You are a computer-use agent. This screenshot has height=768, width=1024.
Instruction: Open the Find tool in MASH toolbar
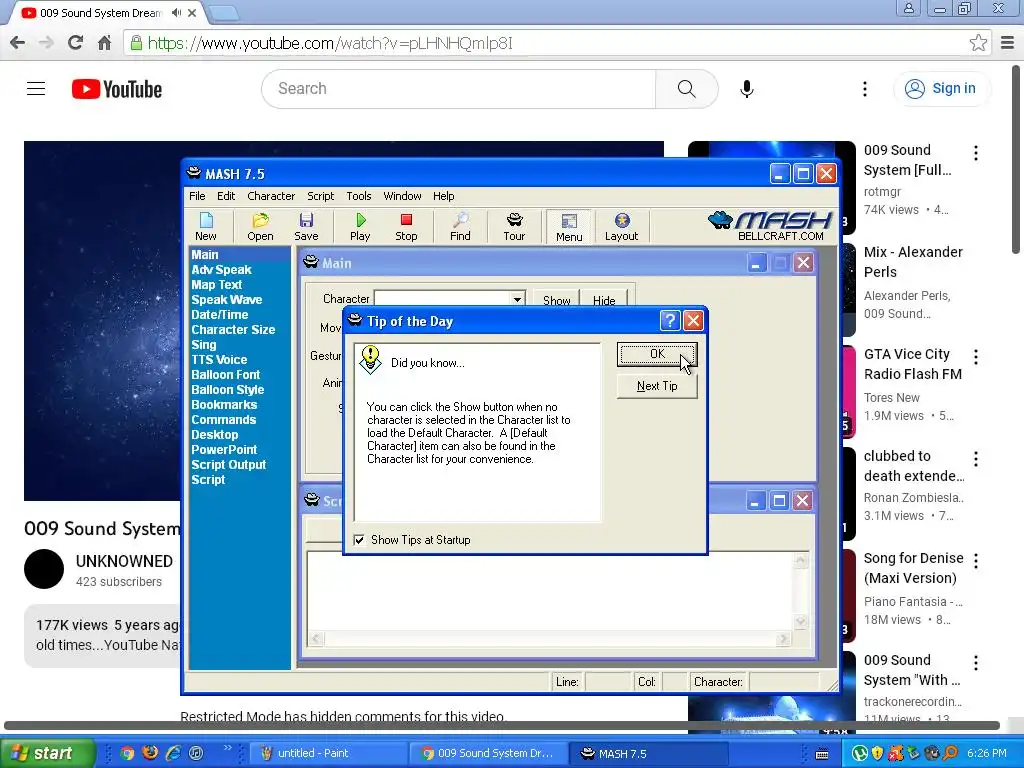460,227
